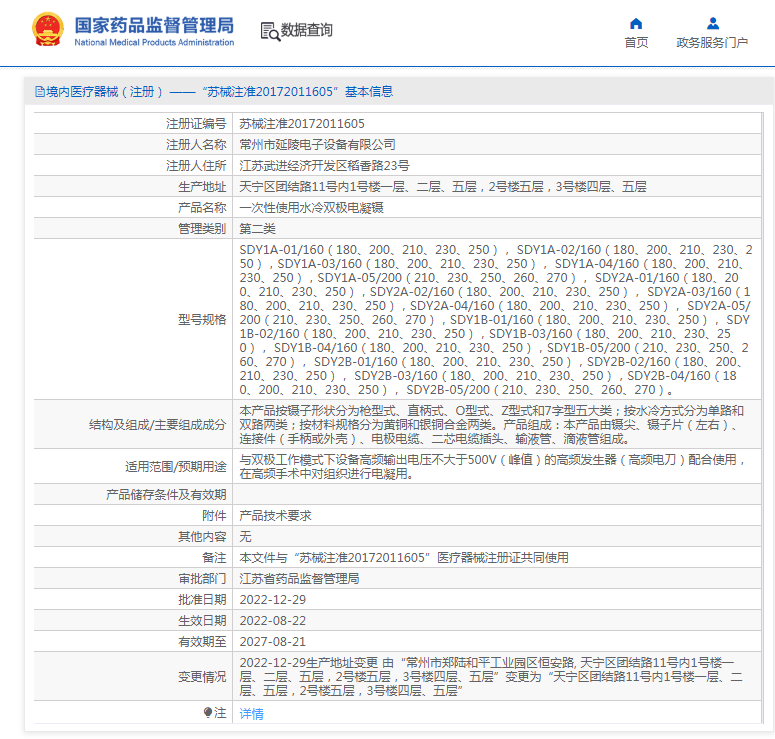The height and width of the screenshot is (739, 775).
Task: Click the 结构及组成/主要组成成分 label
Action: coord(158,425)
